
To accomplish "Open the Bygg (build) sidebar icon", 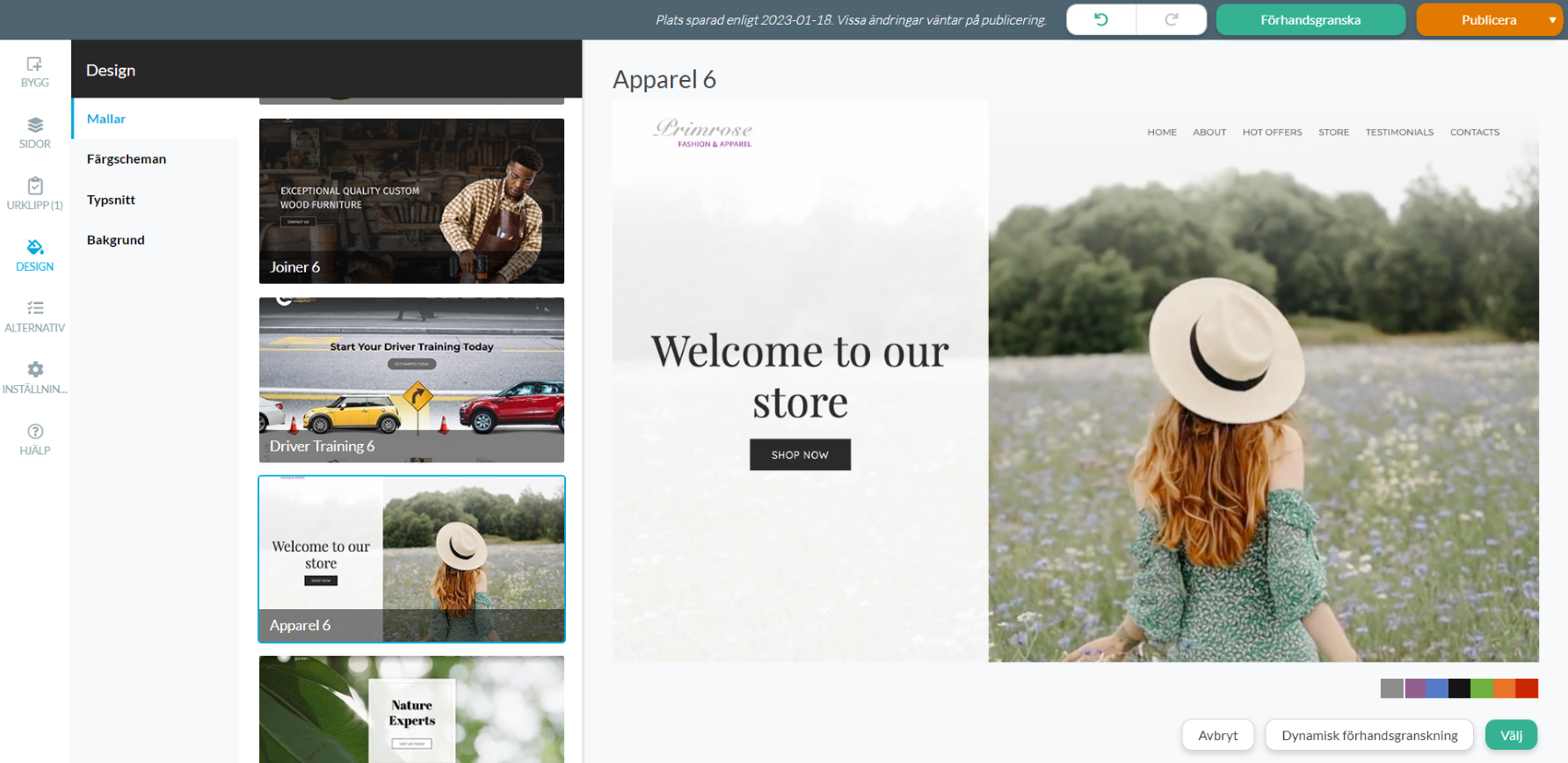I will (x=34, y=65).
